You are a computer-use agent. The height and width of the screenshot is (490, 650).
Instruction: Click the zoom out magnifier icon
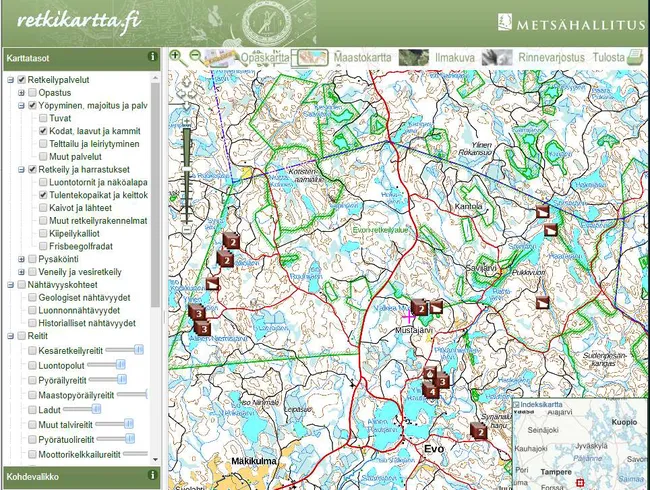pos(195,57)
